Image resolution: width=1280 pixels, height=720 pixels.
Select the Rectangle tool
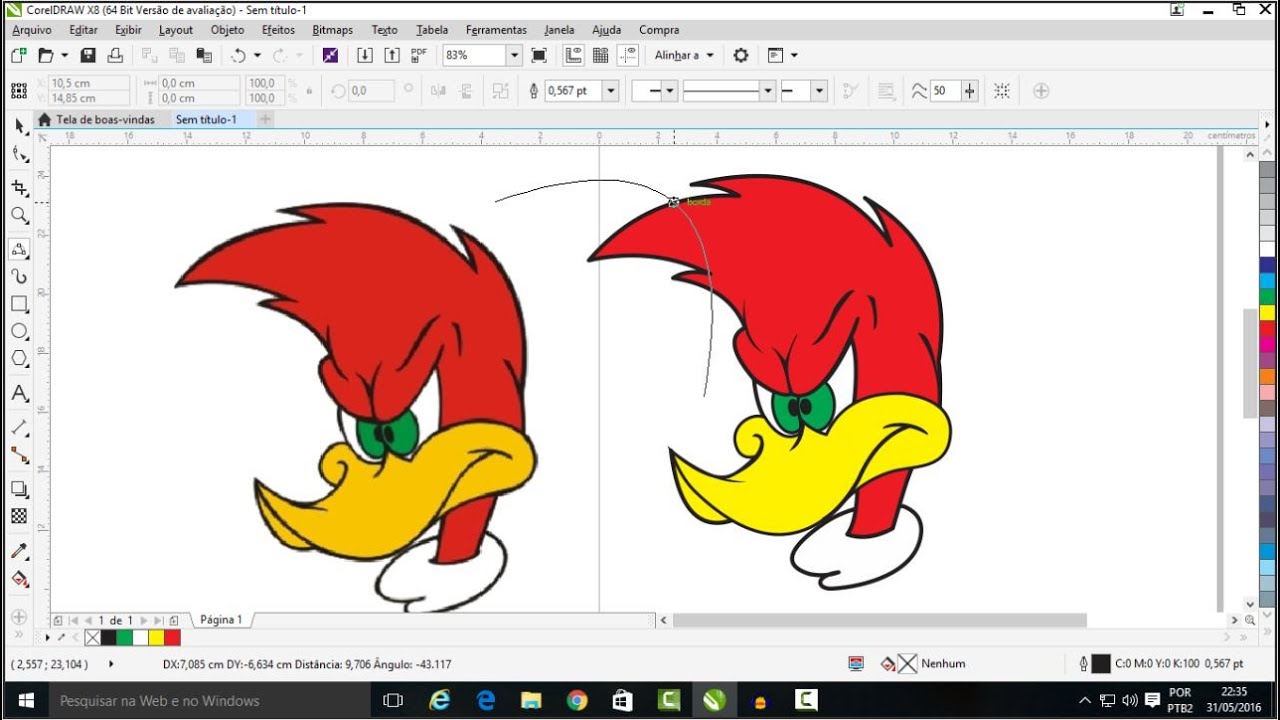(x=19, y=304)
